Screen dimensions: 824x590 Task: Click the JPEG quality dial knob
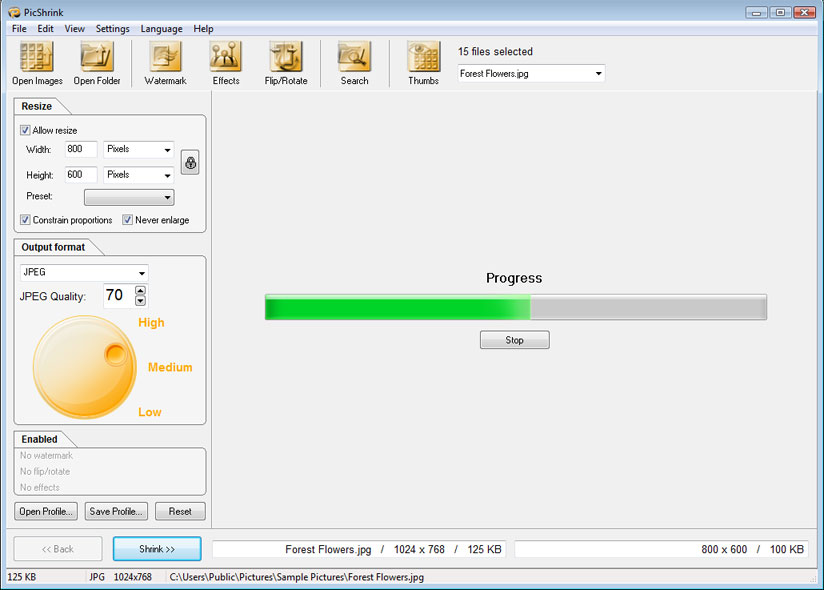(115, 354)
